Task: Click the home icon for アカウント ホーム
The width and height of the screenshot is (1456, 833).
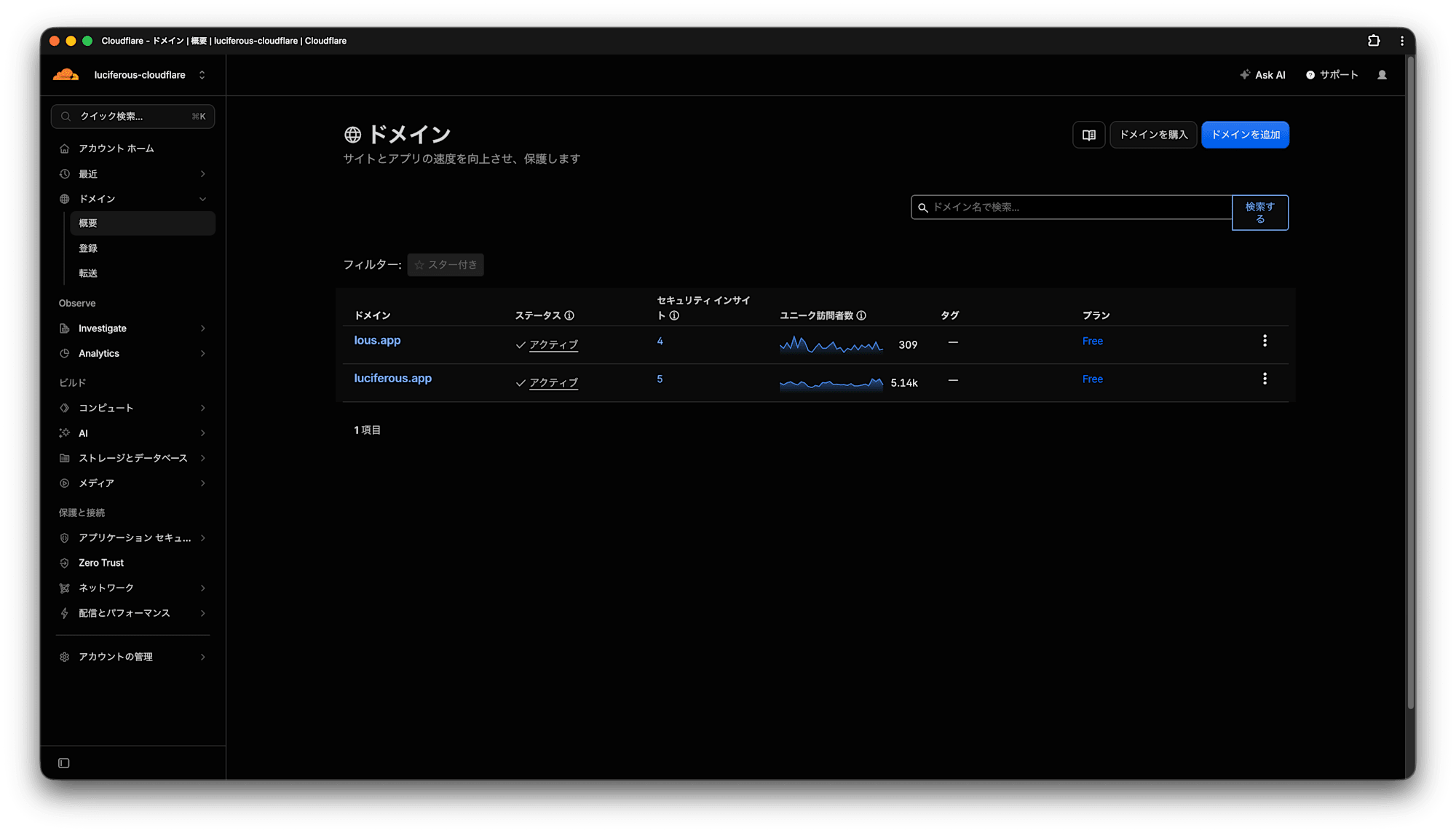Action: click(65, 149)
